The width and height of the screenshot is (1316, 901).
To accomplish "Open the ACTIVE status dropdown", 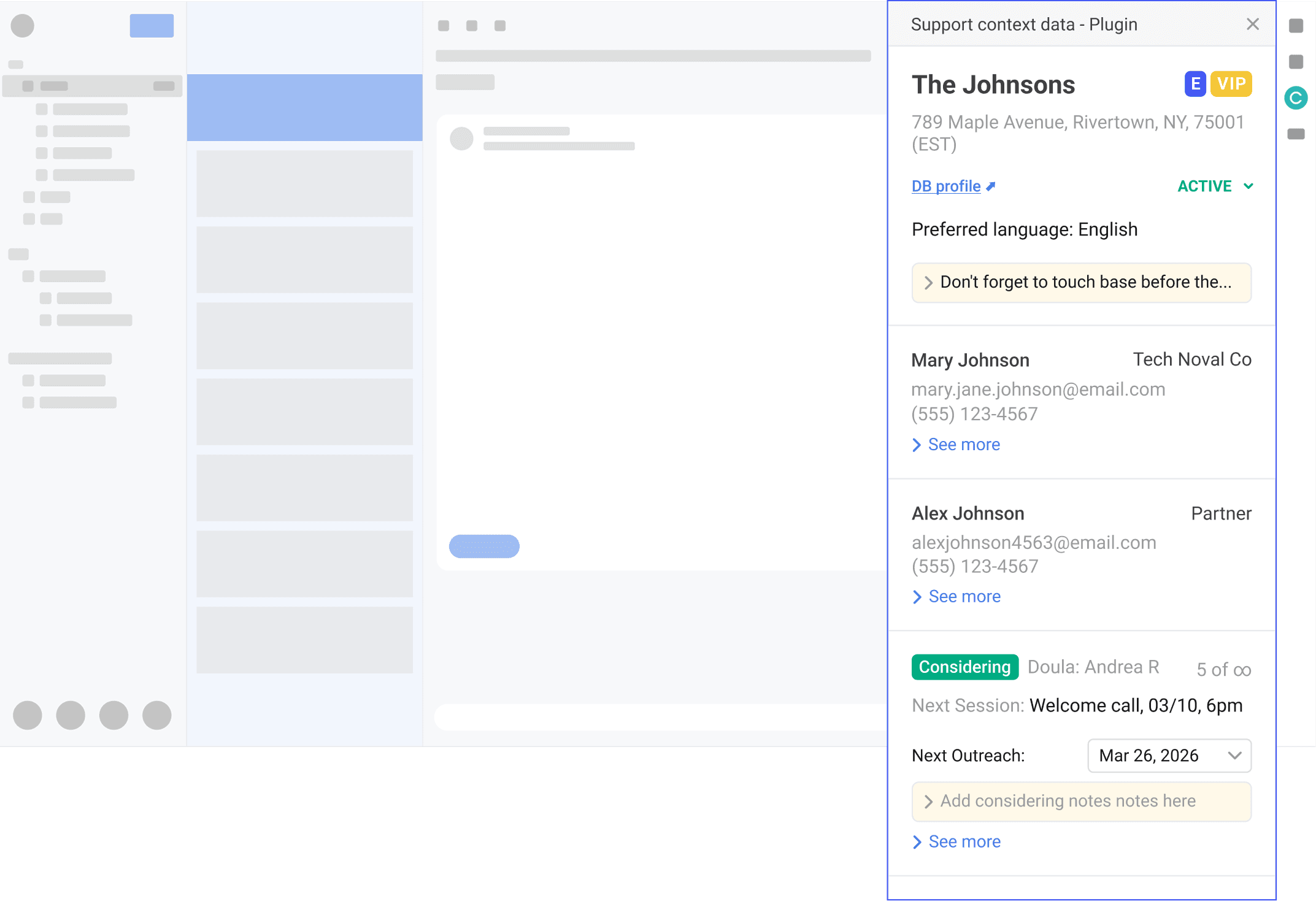I will tap(1215, 186).
